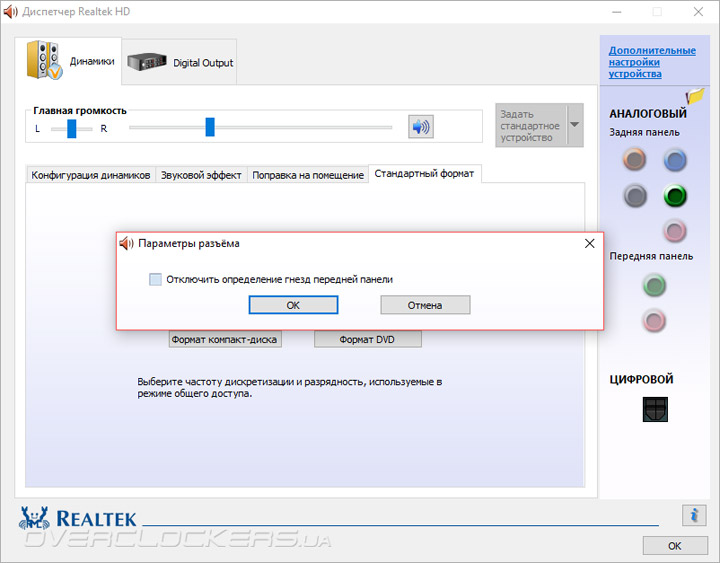Select the active green rear panel jack
The height and width of the screenshot is (563, 720).
point(675,196)
